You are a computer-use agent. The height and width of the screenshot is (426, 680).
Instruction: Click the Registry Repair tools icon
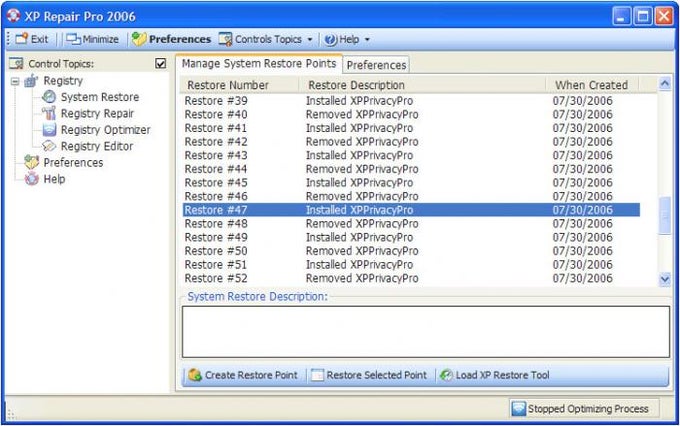[49, 113]
